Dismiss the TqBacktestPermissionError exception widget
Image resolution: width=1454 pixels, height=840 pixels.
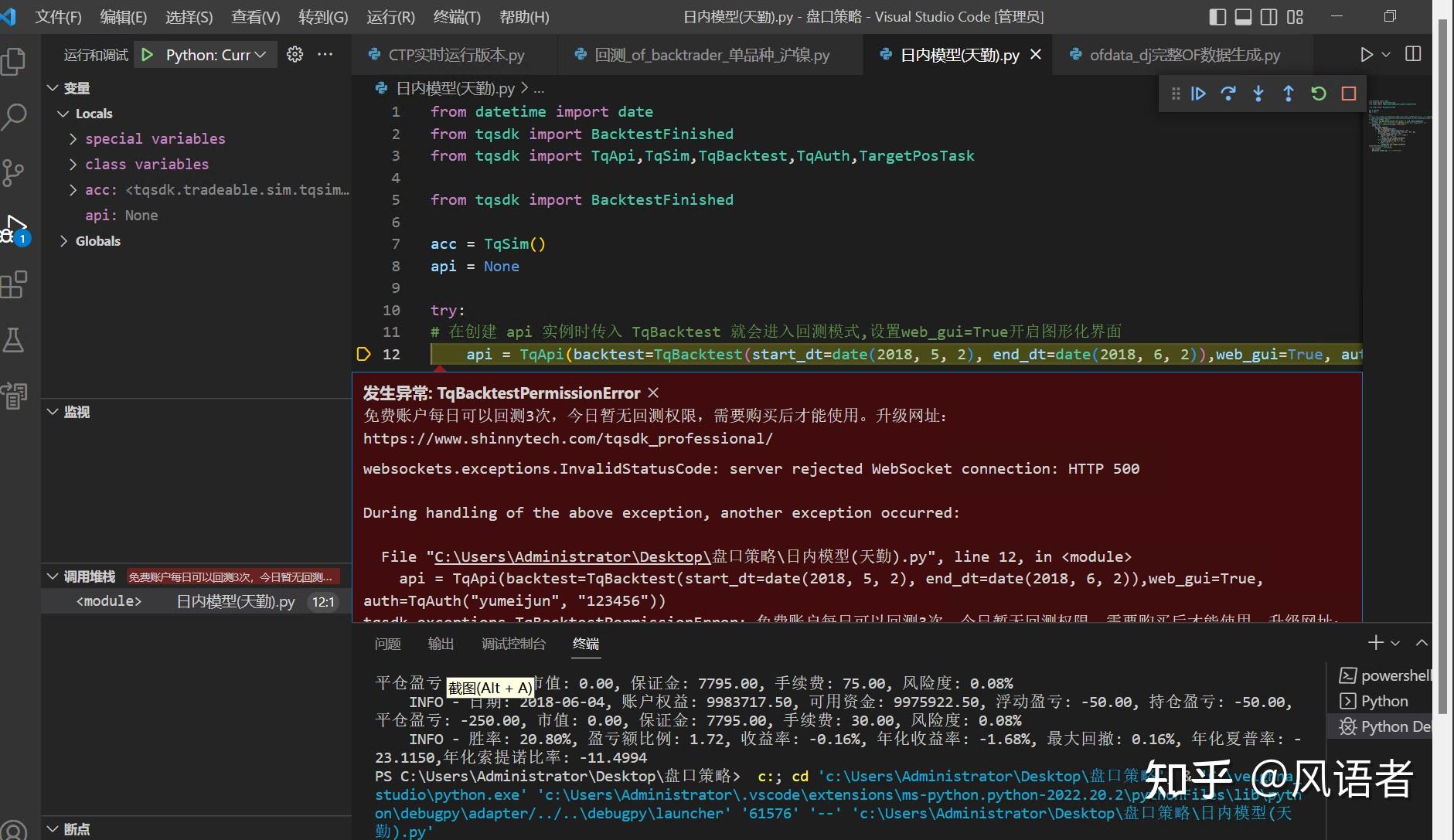point(653,393)
